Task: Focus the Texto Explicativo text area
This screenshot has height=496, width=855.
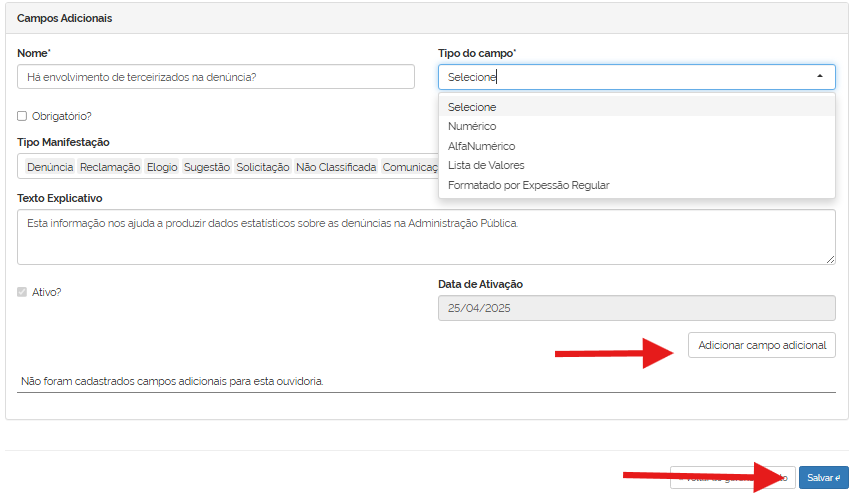Action: 426,237
